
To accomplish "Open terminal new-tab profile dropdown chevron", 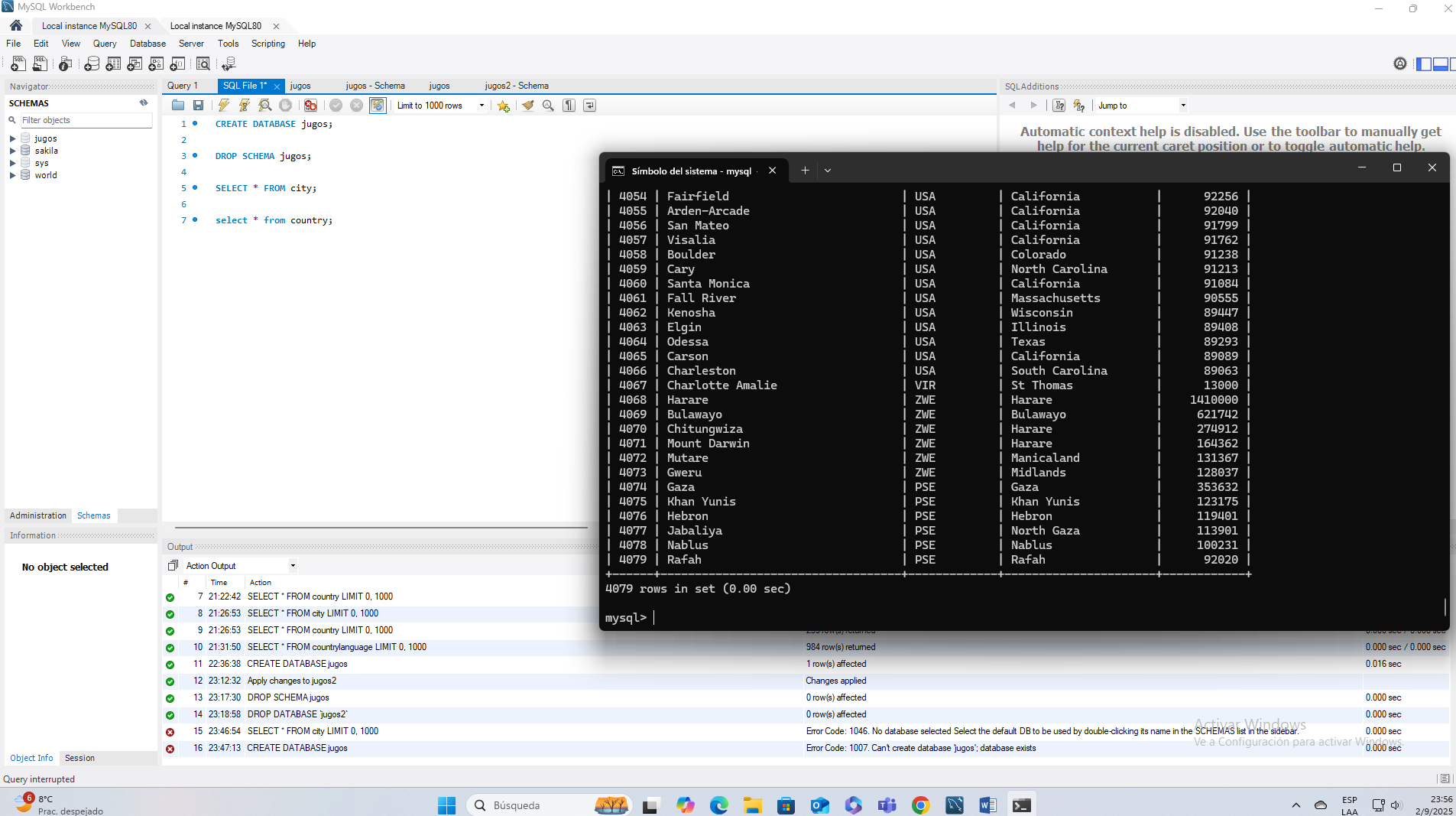I will [x=827, y=171].
